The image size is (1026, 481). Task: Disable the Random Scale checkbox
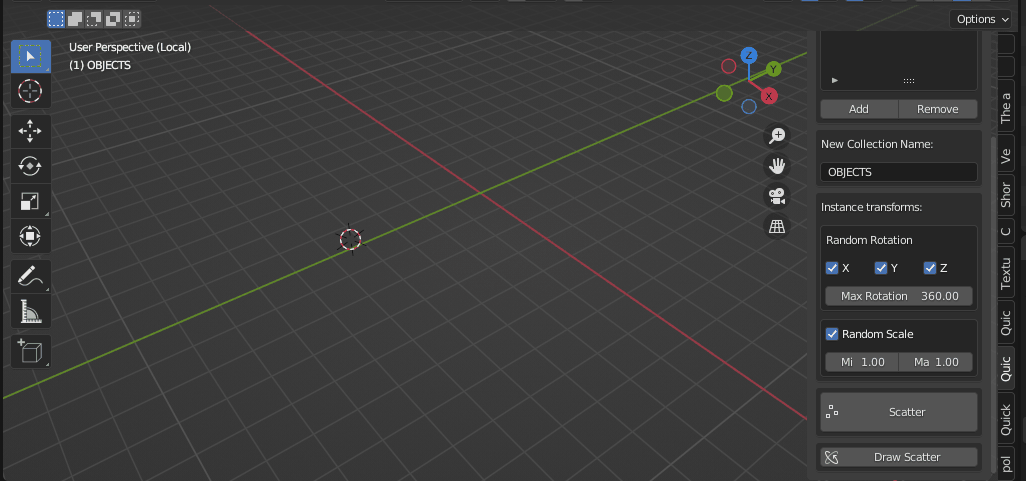(832, 334)
